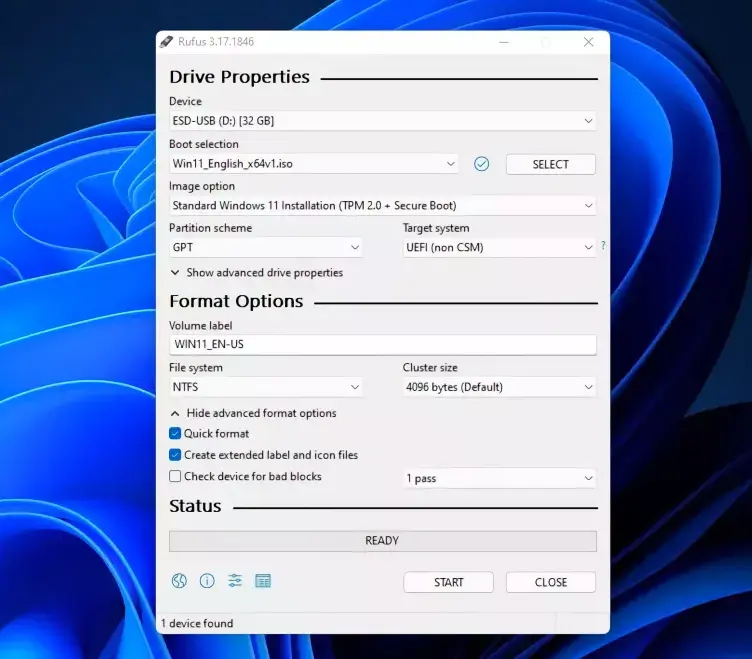Click the CLOSE button

(551, 582)
